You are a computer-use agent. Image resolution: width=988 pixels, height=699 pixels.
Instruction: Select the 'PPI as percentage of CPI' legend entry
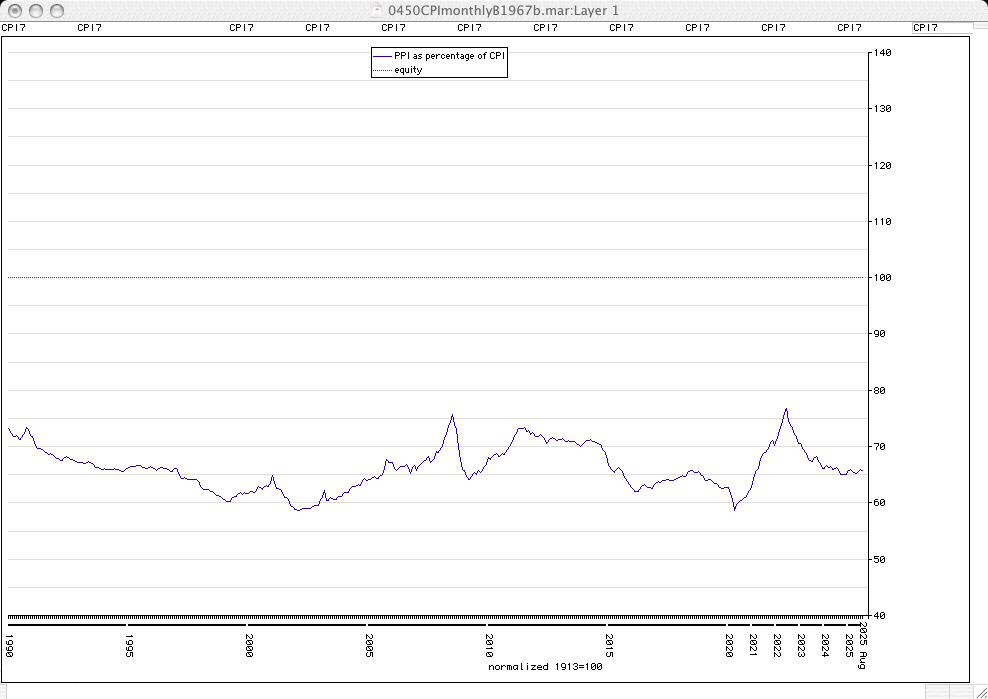point(449,57)
